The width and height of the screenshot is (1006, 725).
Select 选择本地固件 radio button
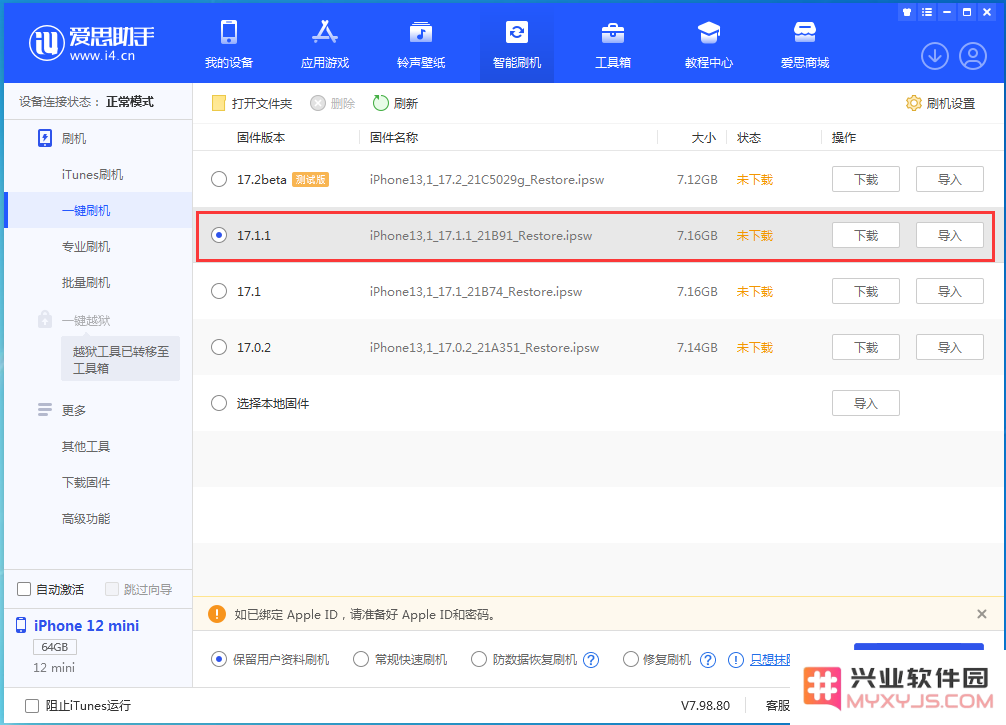219,403
